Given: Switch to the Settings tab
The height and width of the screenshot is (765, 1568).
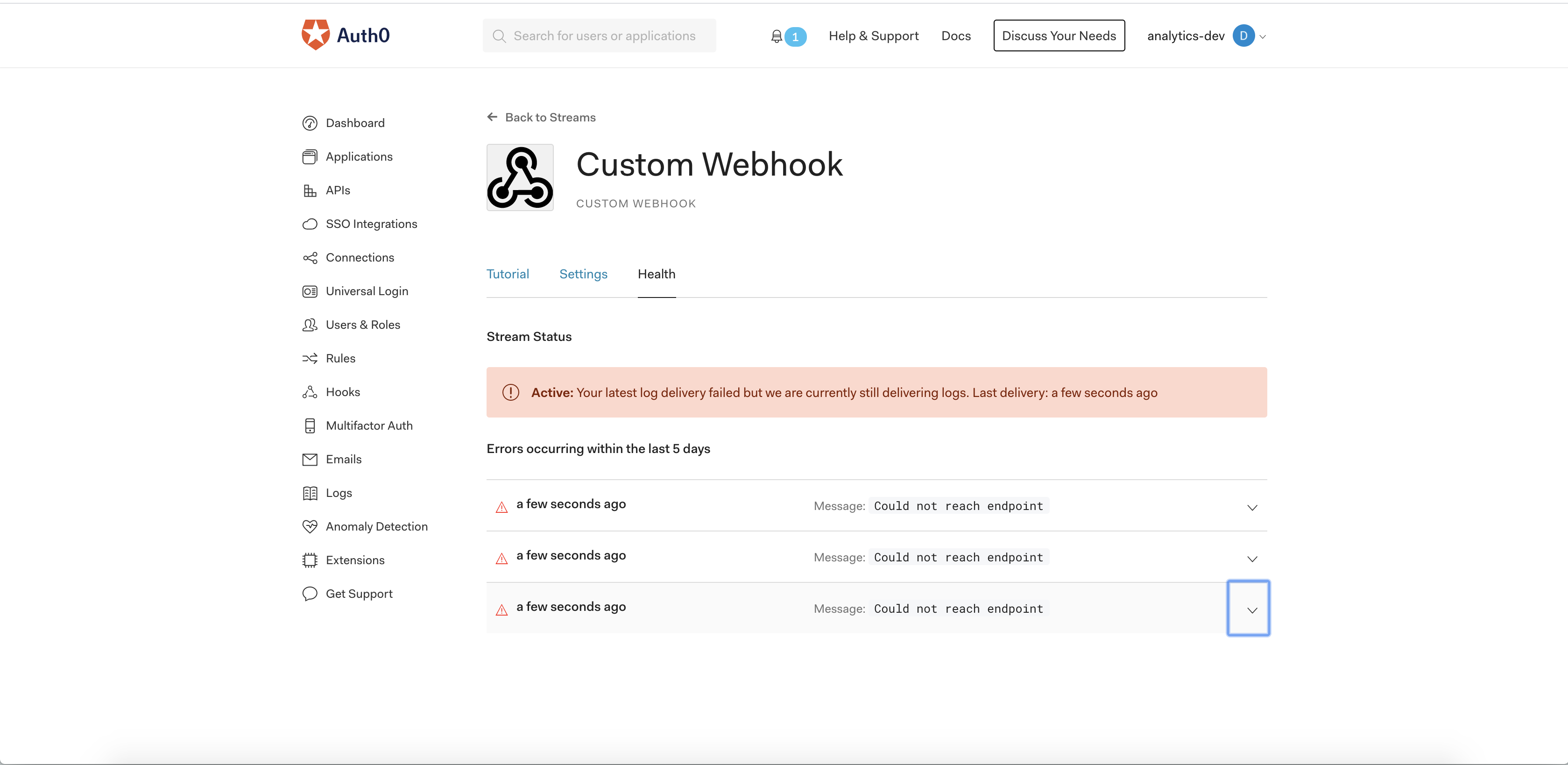Looking at the screenshot, I should pyautogui.click(x=583, y=275).
